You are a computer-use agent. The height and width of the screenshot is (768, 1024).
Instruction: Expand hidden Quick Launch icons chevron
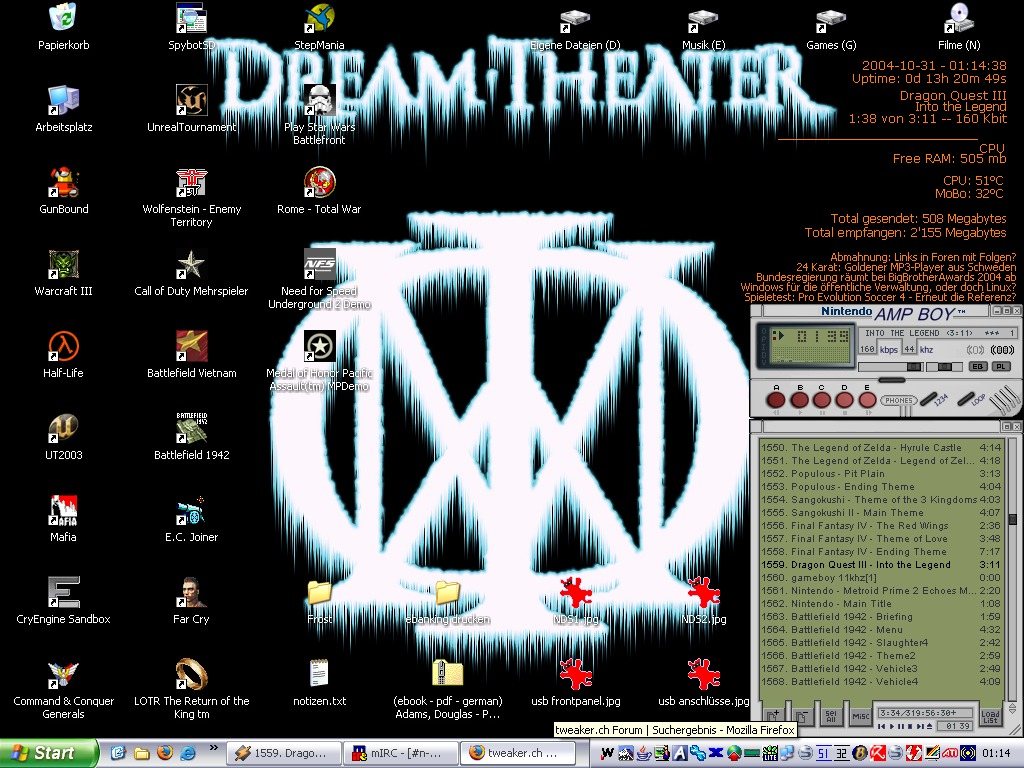212,748
